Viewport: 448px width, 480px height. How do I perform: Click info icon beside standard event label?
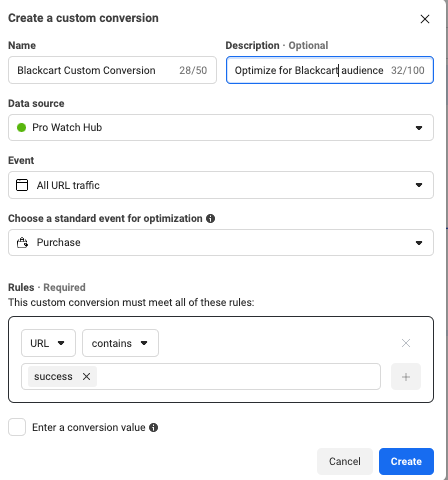coord(210,218)
